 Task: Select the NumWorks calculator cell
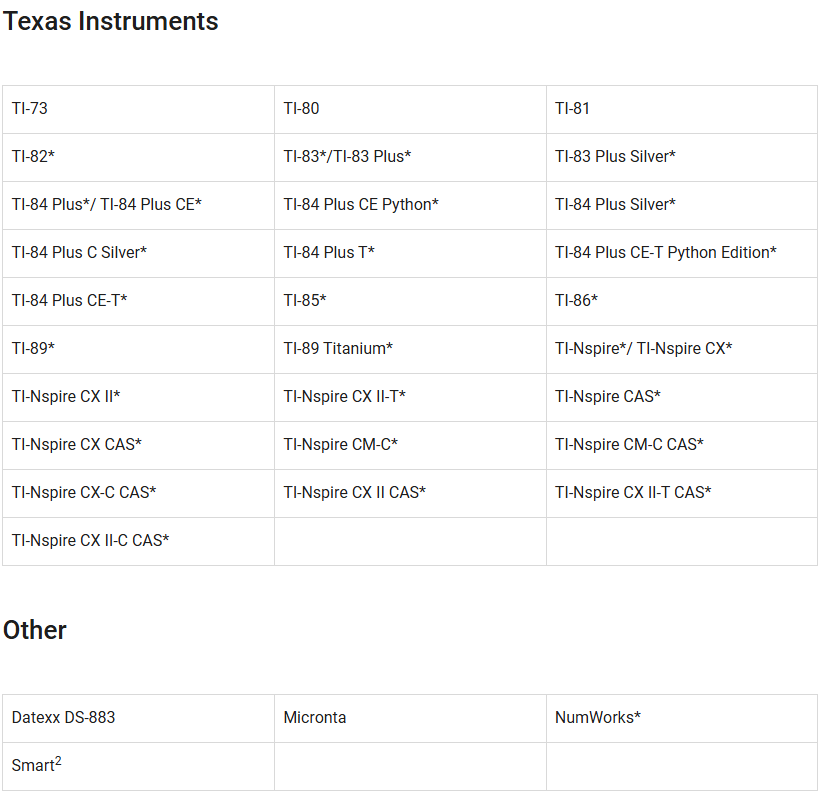597,718
